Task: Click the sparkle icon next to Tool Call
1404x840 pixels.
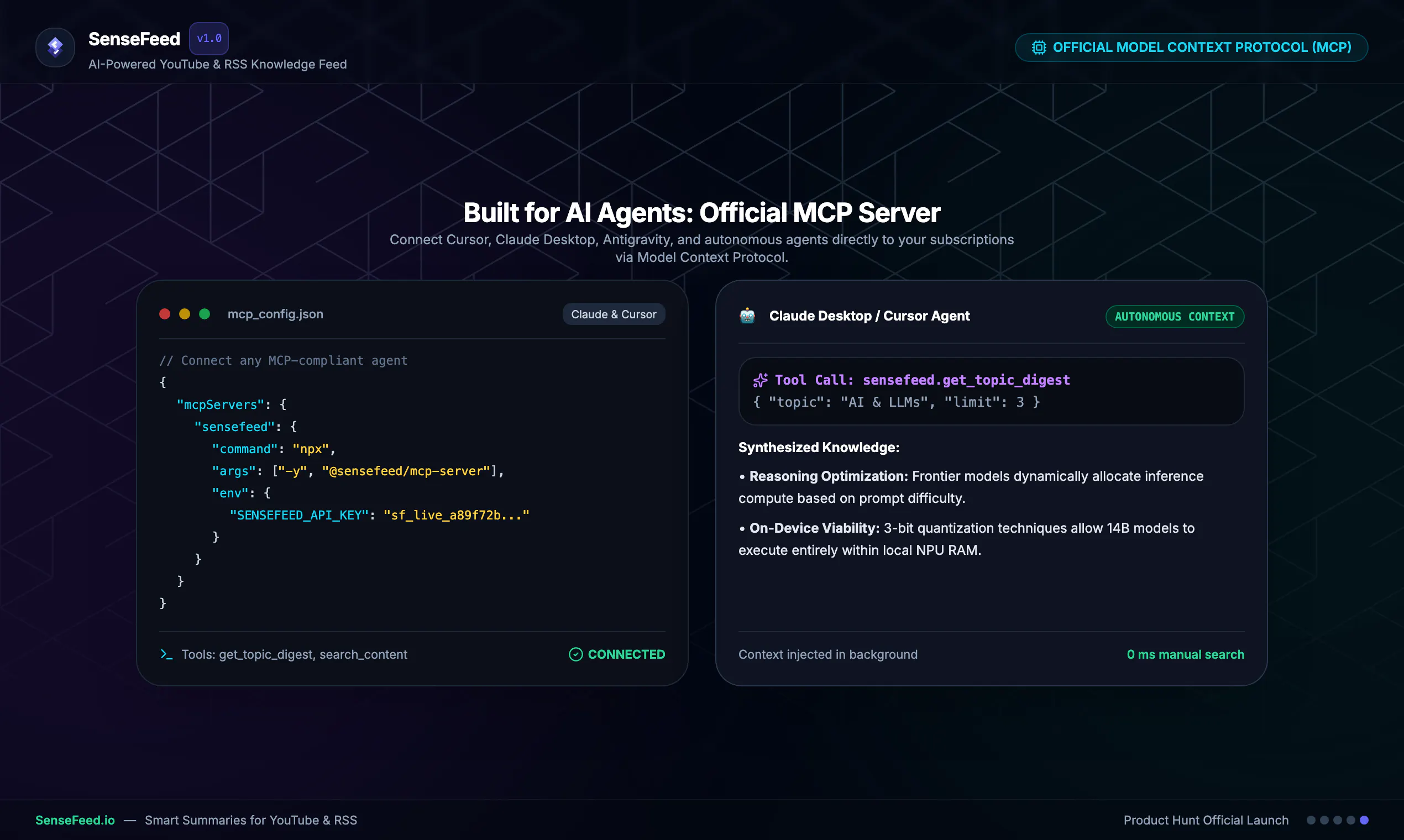Action: coord(760,380)
